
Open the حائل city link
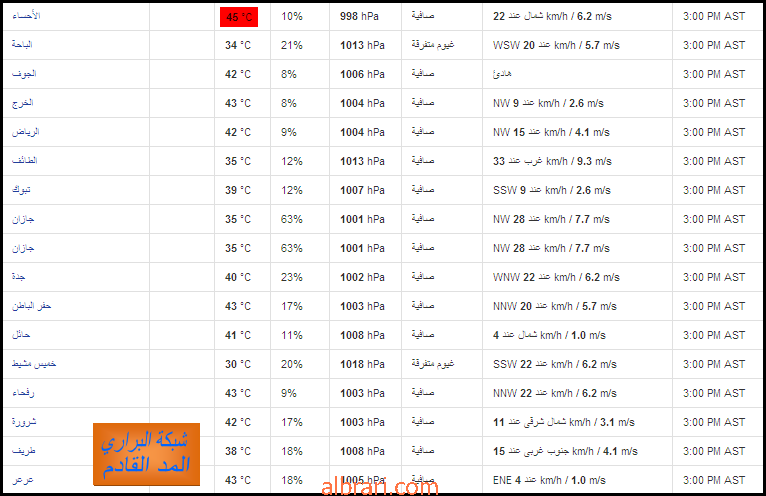coord(21,335)
